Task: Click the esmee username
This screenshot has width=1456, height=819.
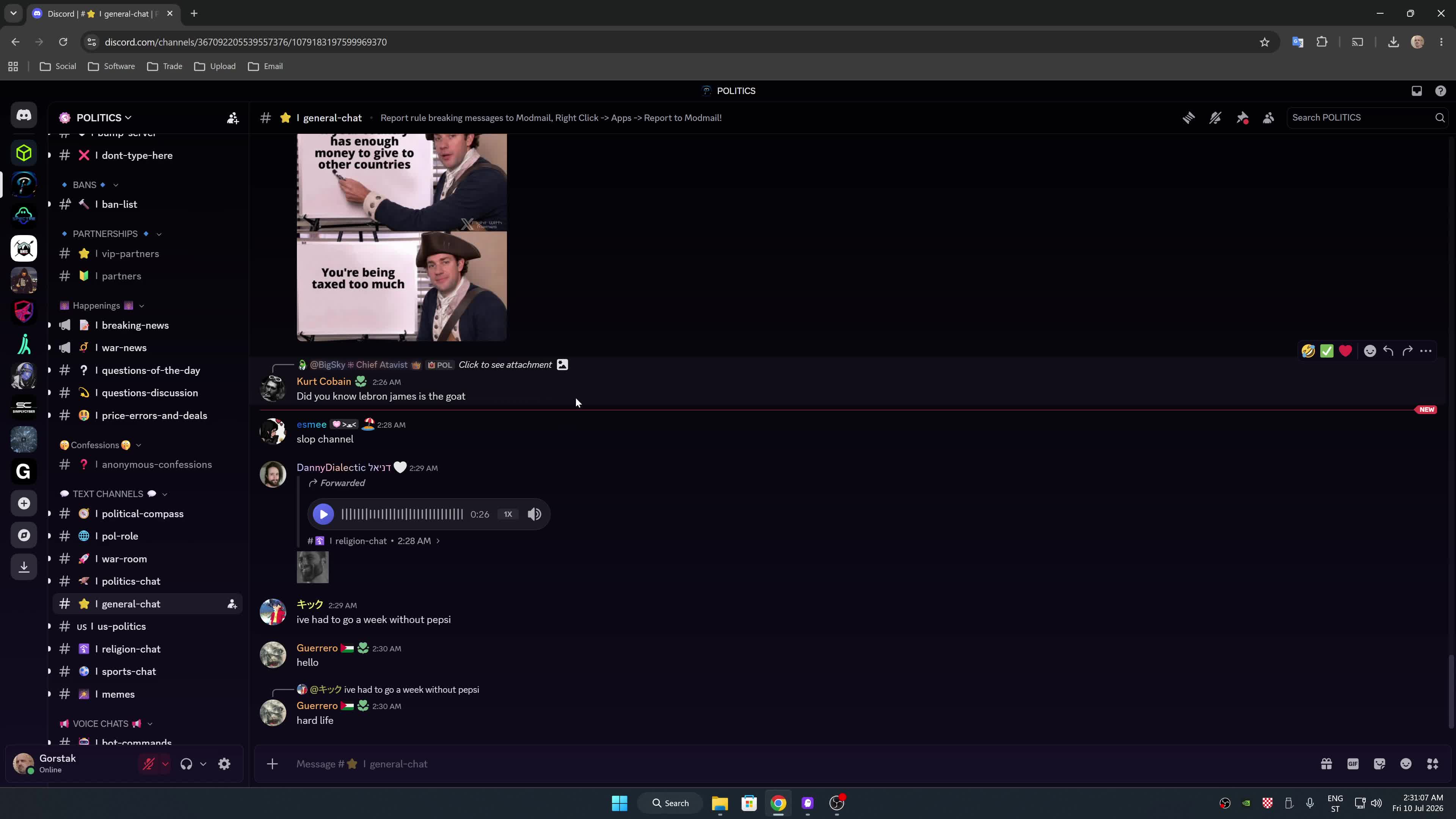Action: (x=311, y=425)
